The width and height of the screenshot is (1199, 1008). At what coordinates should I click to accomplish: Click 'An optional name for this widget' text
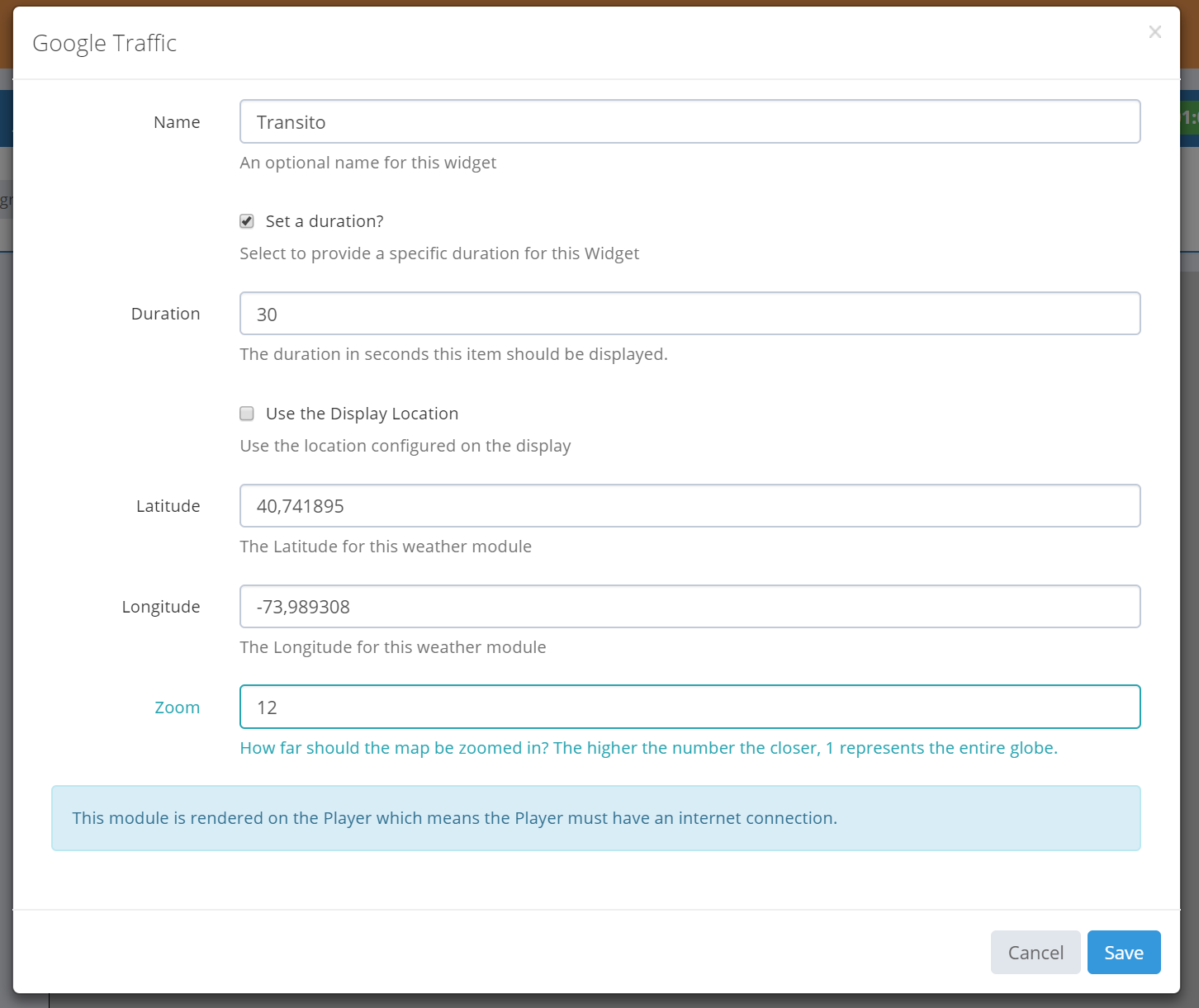[x=368, y=163]
